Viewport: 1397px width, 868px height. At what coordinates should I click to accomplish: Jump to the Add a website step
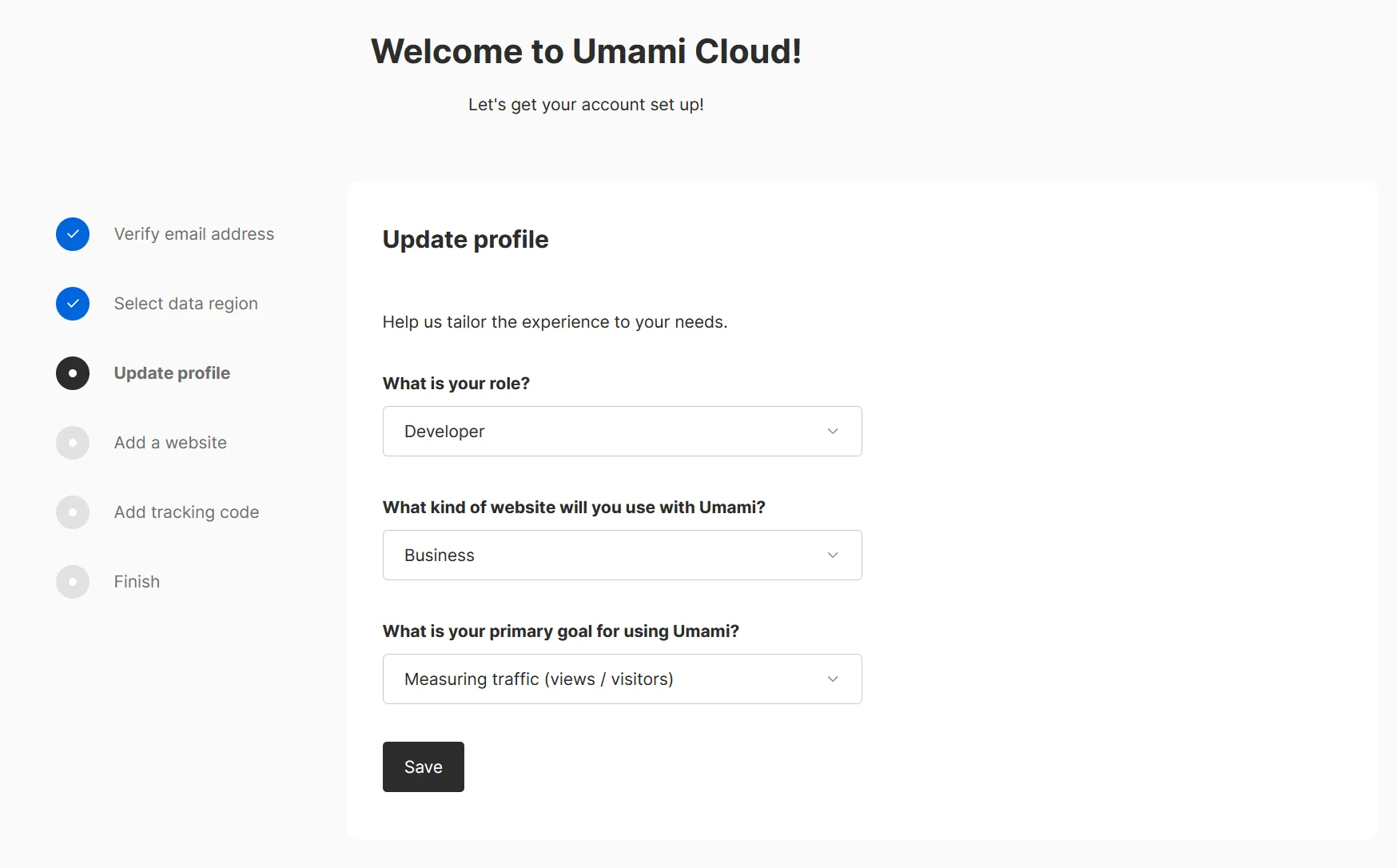point(170,443)
